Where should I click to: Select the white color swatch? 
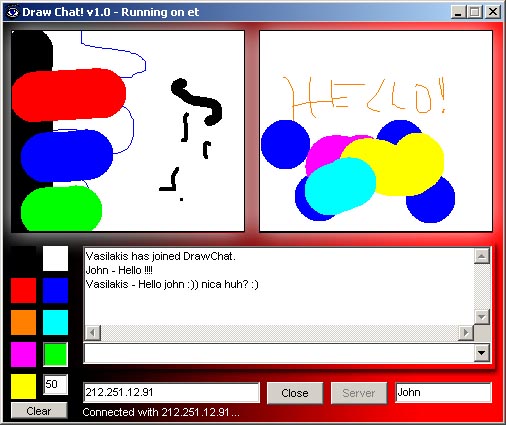[55, 258]
